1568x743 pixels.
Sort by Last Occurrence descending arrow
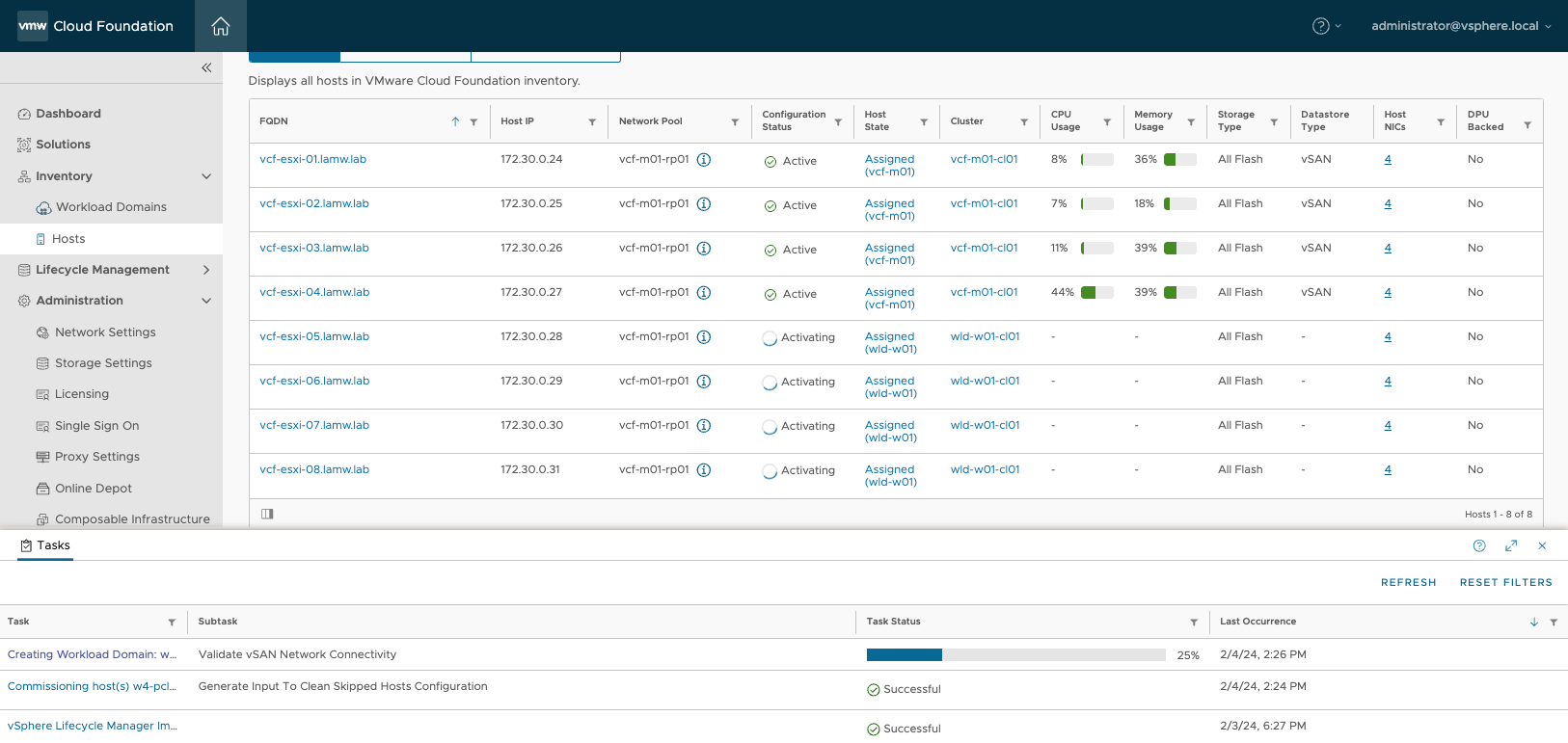(x=1534, y=623)
